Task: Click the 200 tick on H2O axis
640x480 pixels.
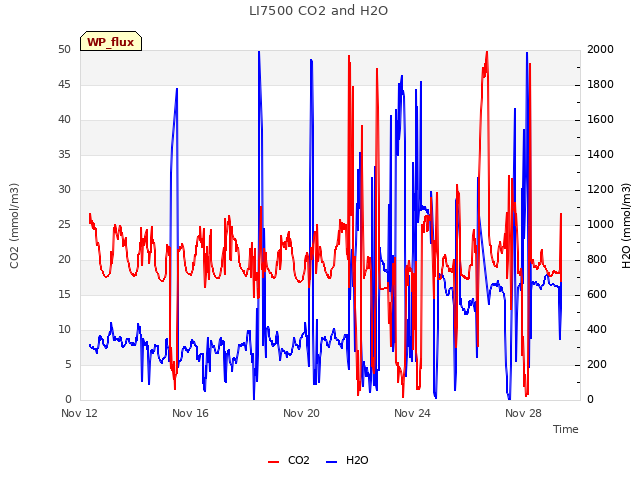Action: 597,364
